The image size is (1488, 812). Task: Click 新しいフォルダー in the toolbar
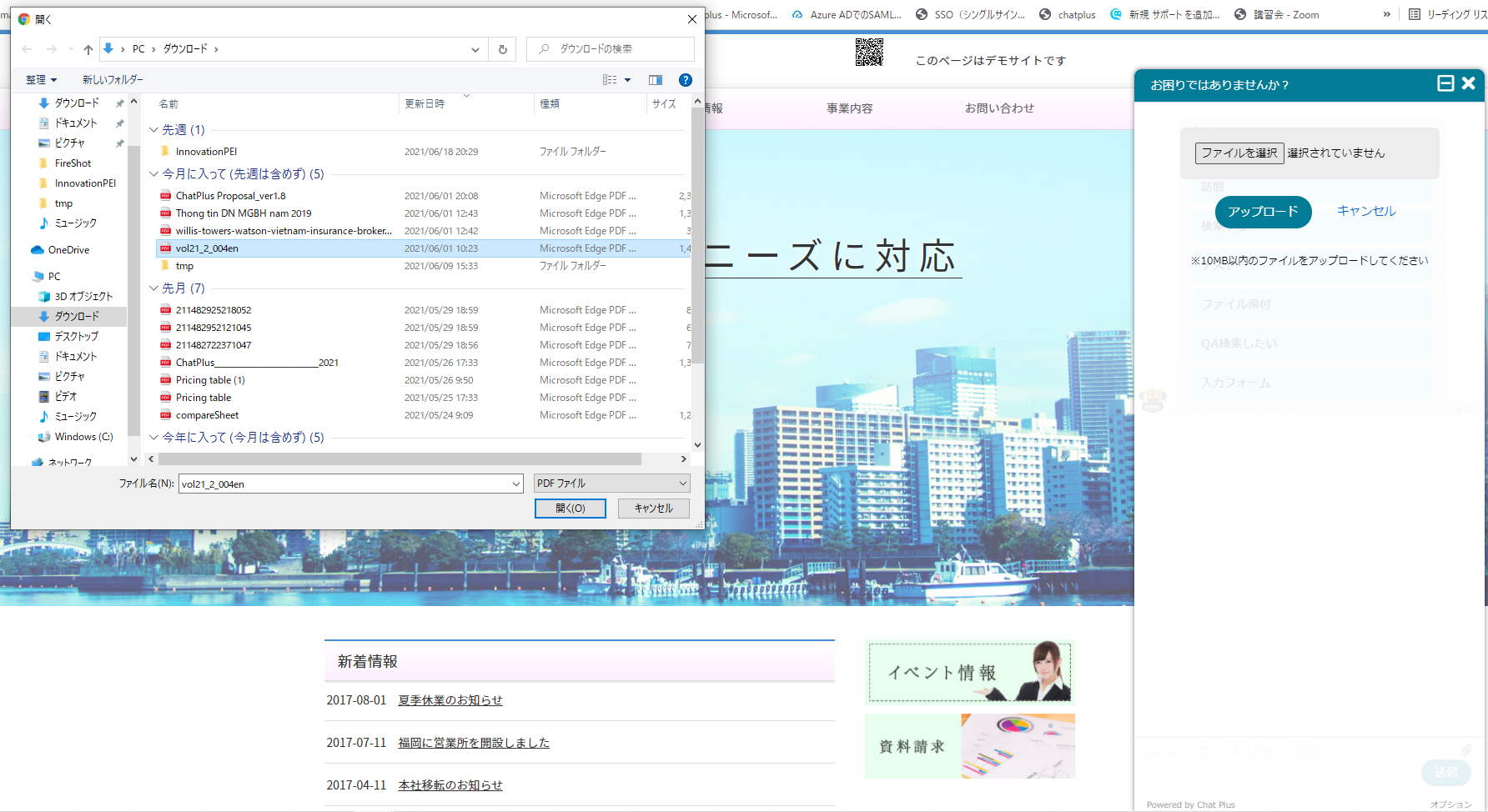pos(113,80)
